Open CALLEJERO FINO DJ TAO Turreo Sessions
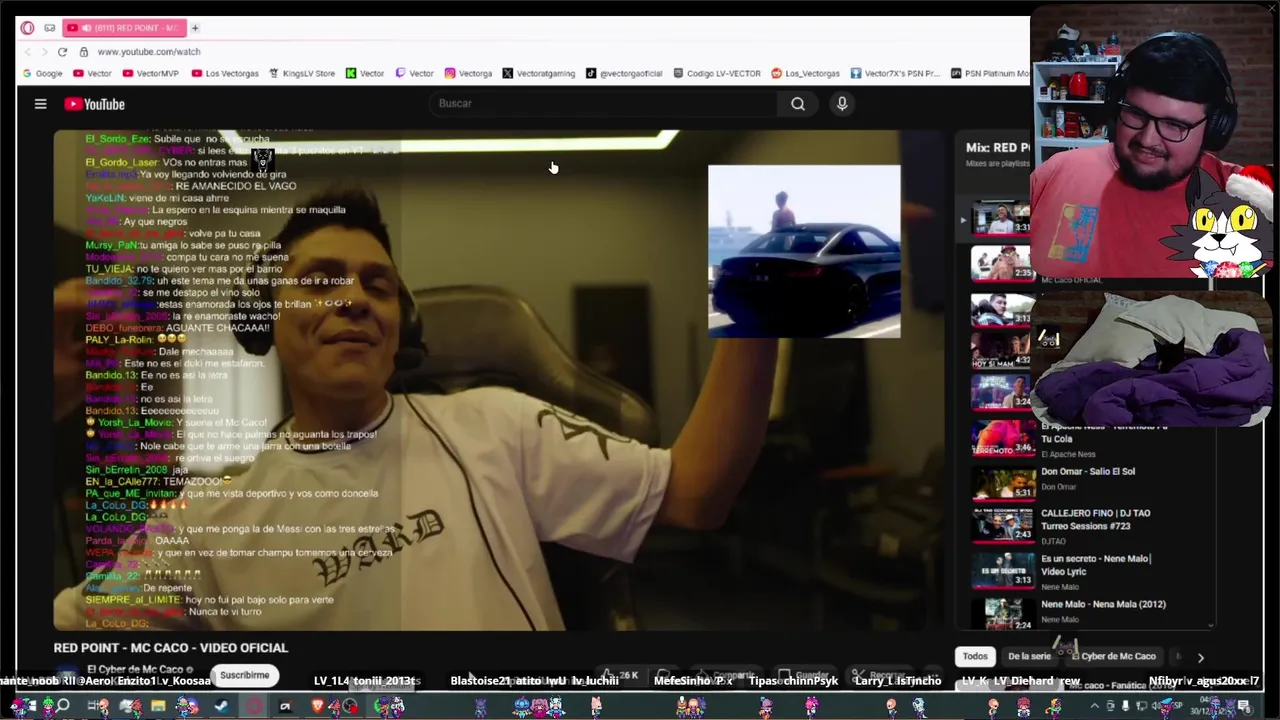This screenshot has height=720, width=1280. click(x=1096, y=519)
